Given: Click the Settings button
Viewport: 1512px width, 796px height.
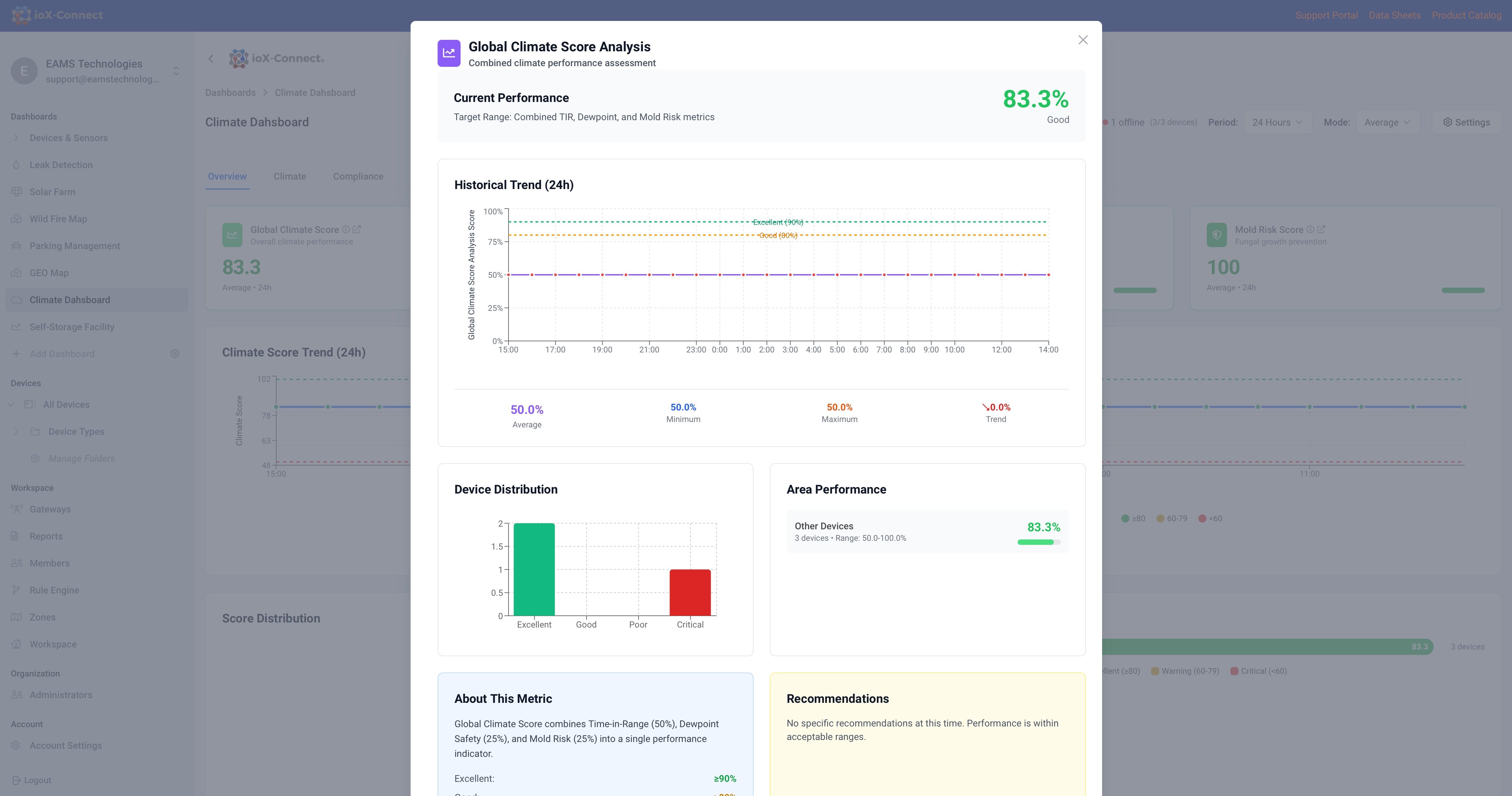Looking at the screenshot, I should [1466, 122].
